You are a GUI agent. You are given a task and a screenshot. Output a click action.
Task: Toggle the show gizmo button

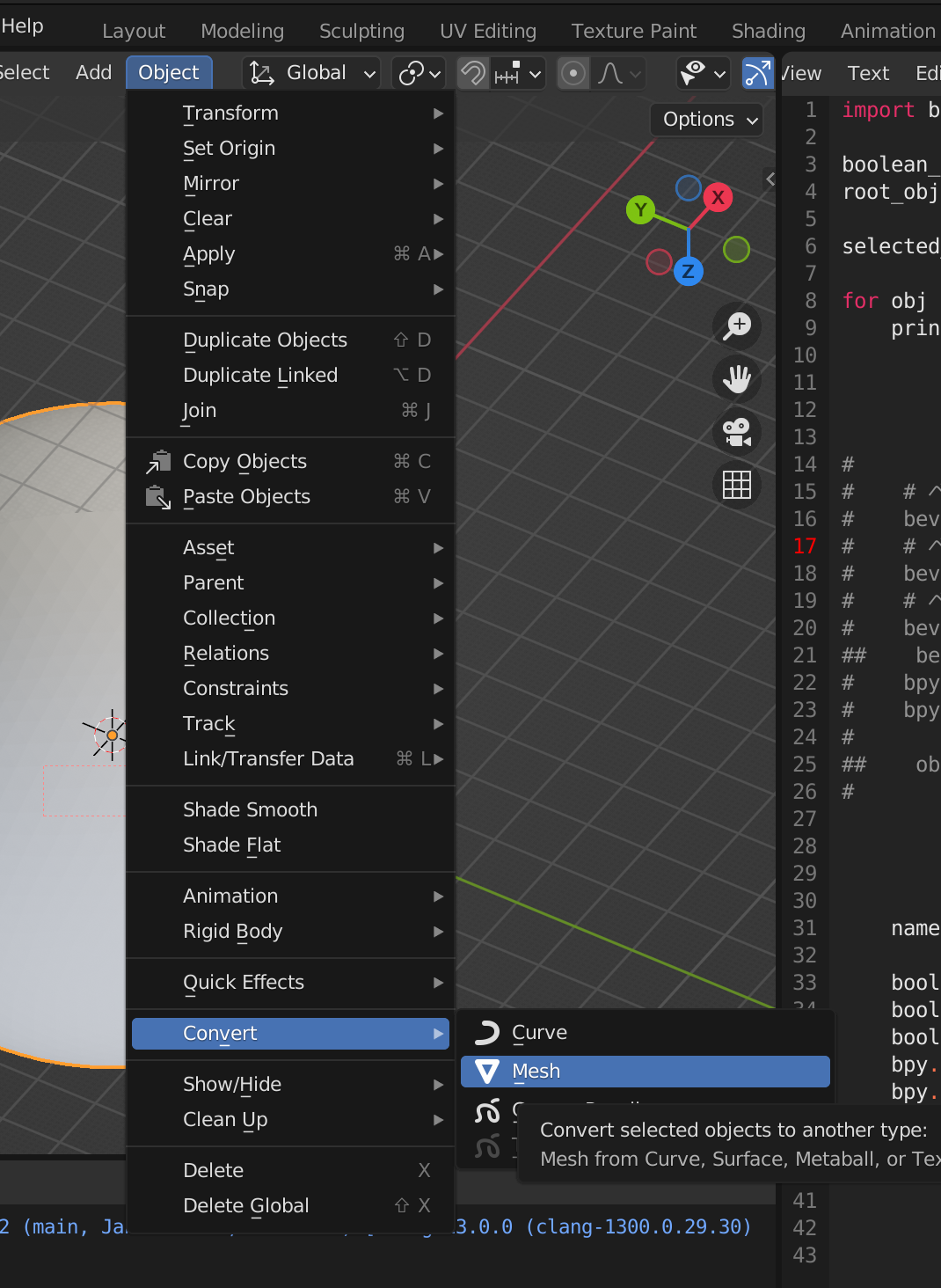[x=757, y=73]
